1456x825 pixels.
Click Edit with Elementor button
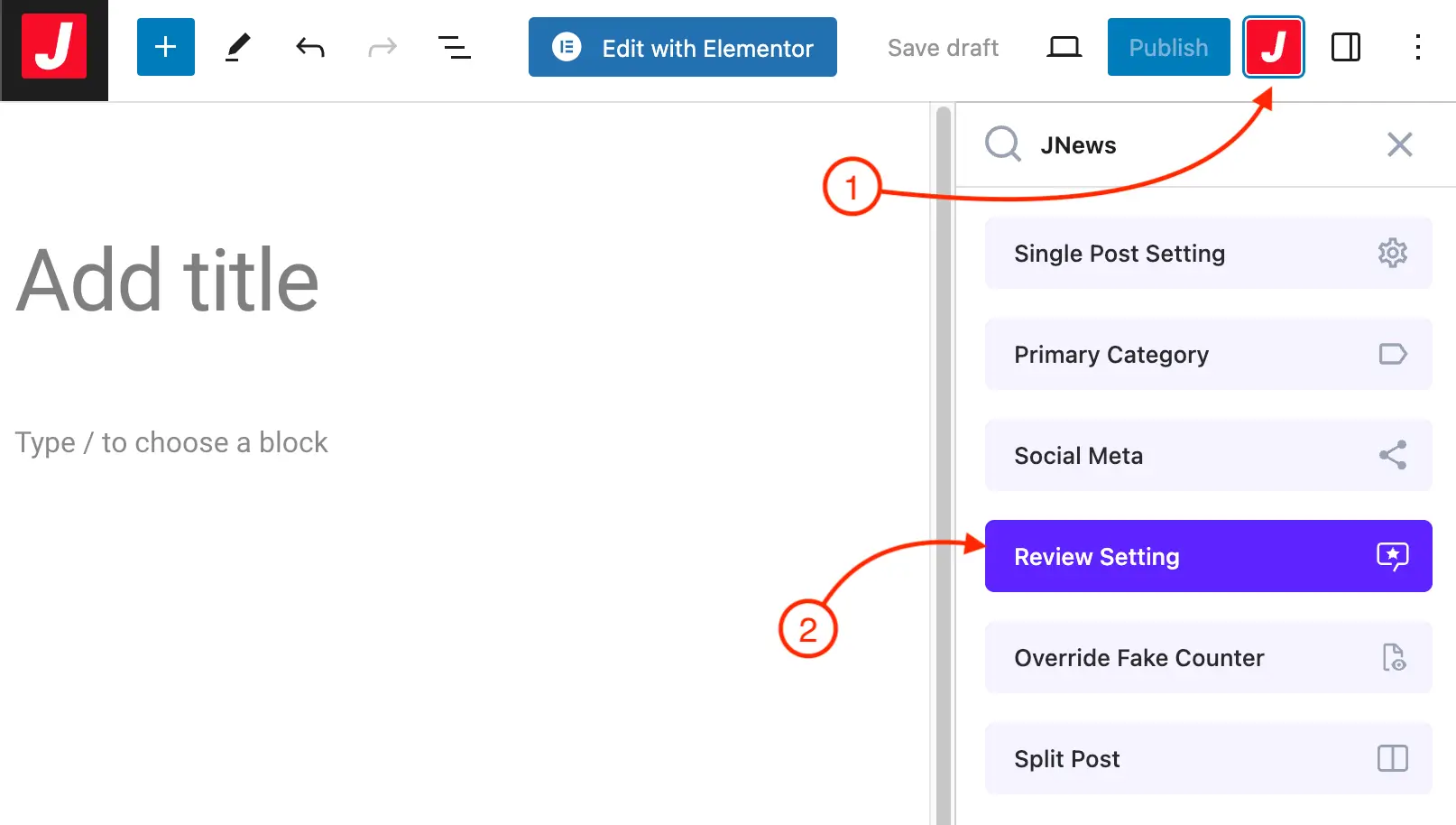[x=682, y=47]
